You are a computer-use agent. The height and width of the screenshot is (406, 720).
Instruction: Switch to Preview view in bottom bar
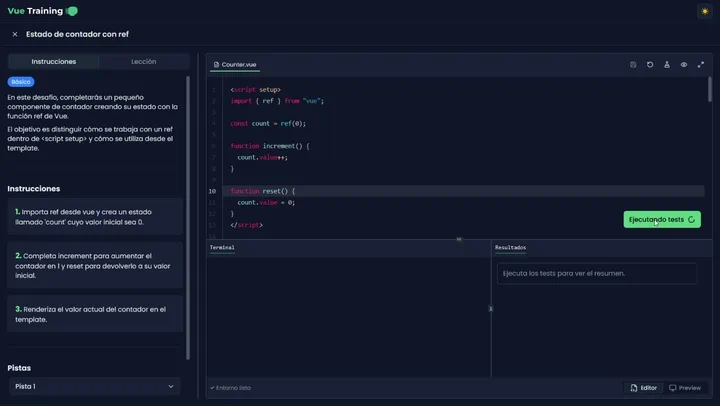[x=685, y=388]
